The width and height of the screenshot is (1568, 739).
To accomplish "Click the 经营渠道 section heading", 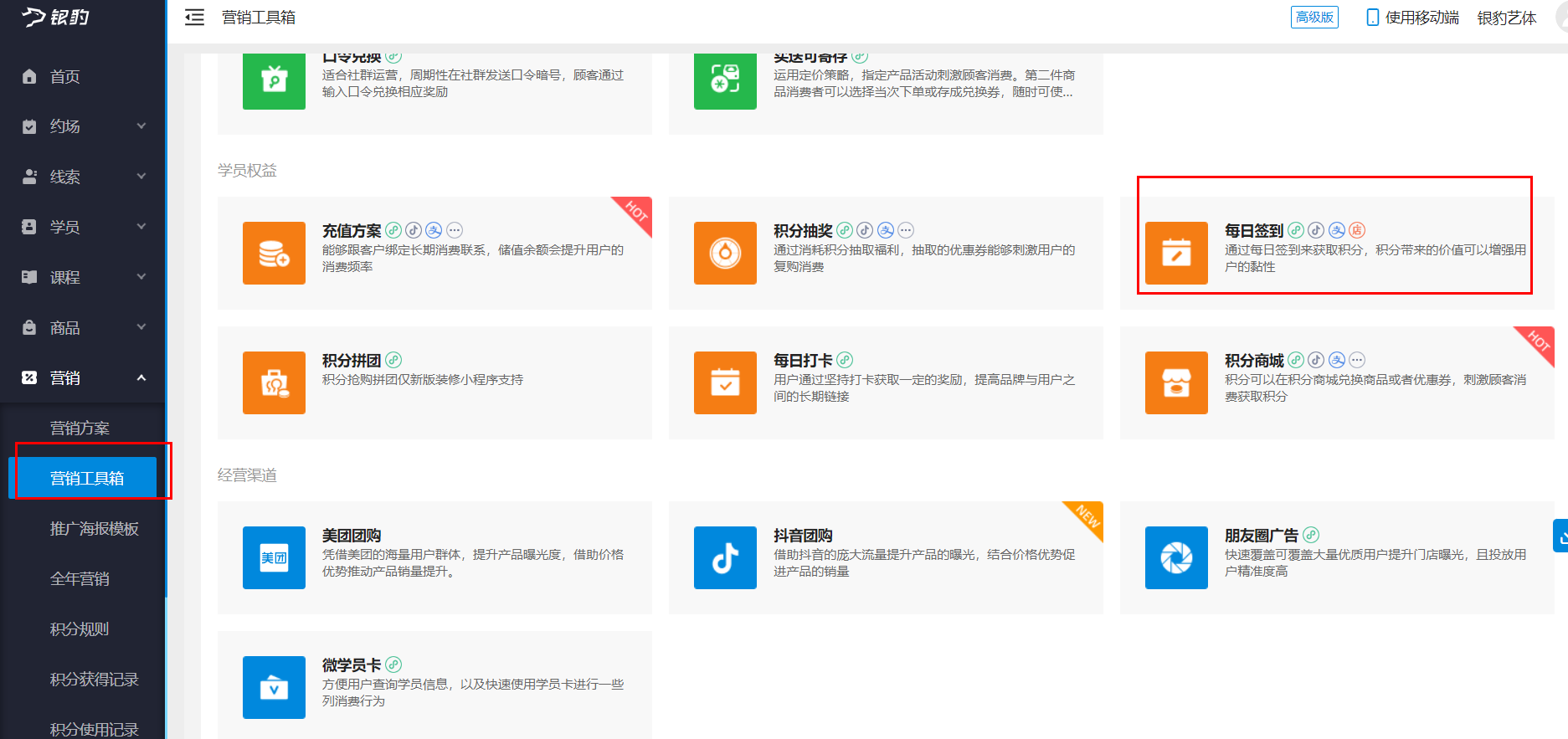I will pyautogui.click(x=247, y=475).
